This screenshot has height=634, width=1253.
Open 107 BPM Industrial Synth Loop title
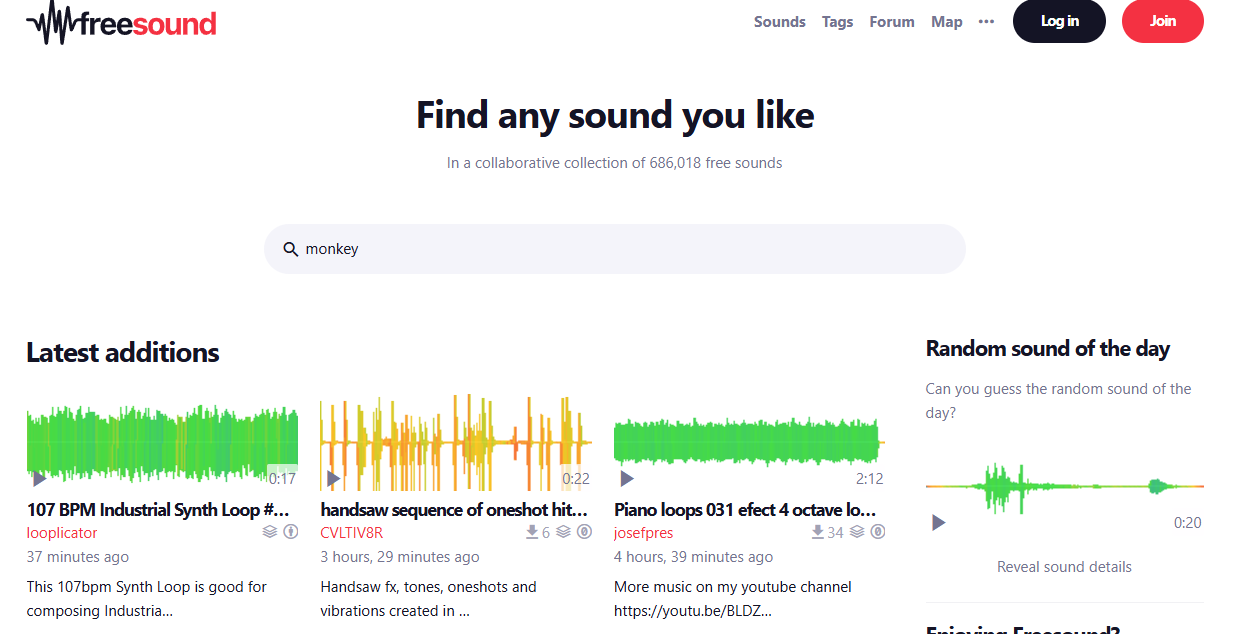click(158, 510)
